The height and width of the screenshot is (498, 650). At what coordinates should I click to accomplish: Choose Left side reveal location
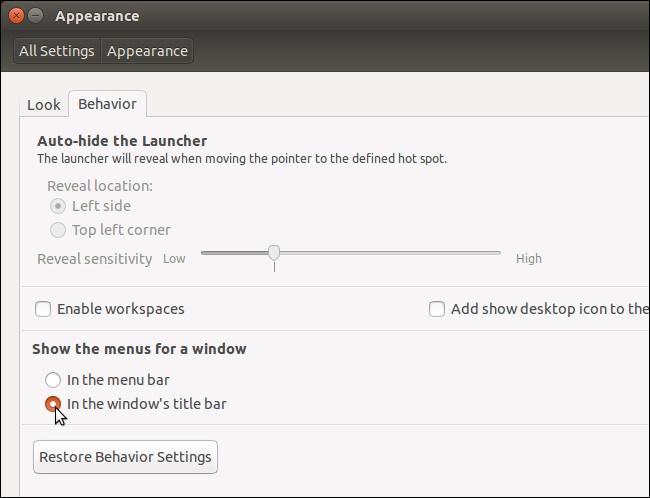pyautogui.click(x=59, y=206)
